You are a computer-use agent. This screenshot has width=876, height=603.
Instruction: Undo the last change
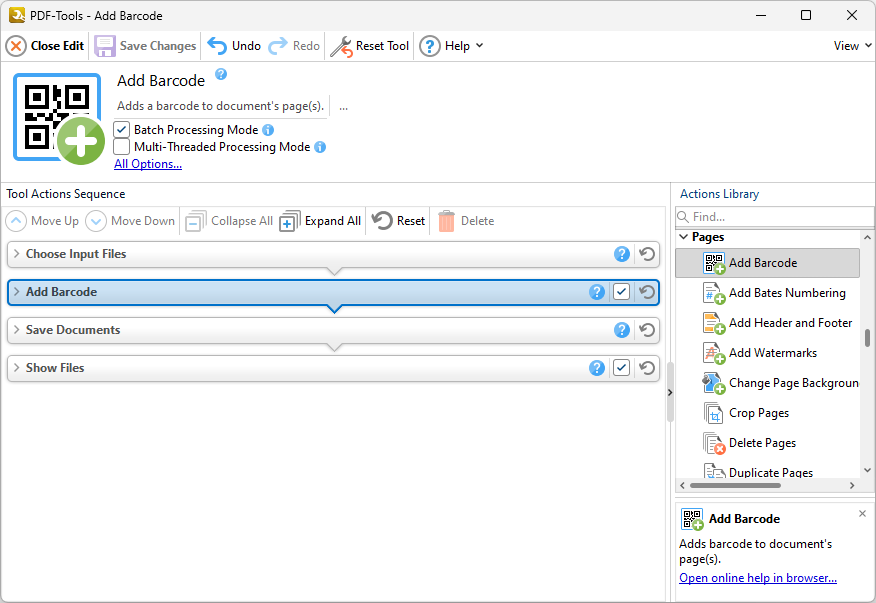tap(234, 46)
